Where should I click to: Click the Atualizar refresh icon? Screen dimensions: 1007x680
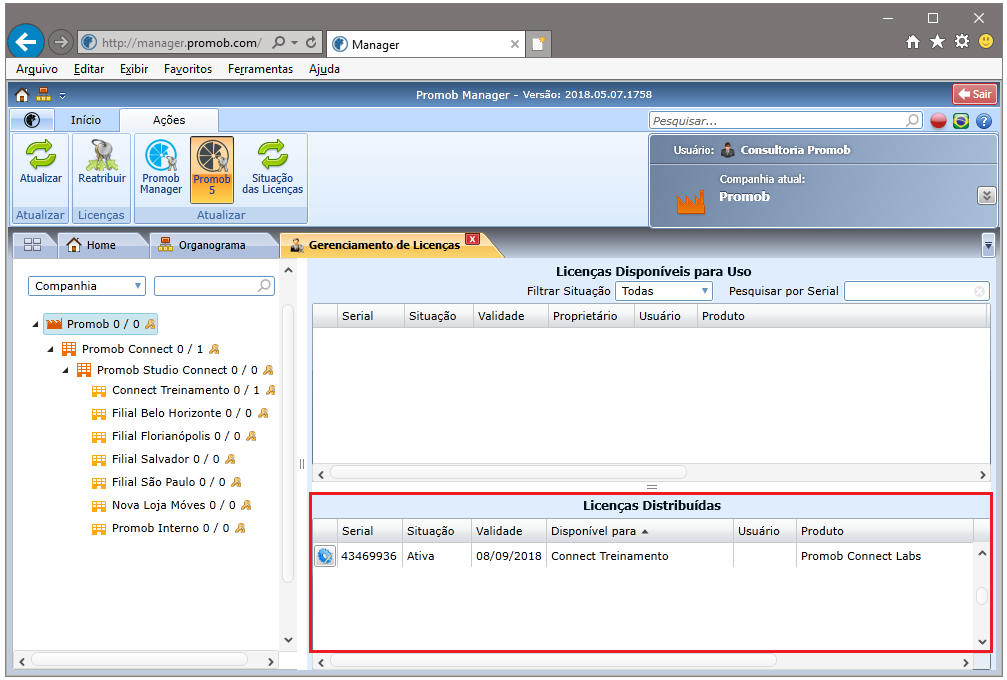click(40, 162)
